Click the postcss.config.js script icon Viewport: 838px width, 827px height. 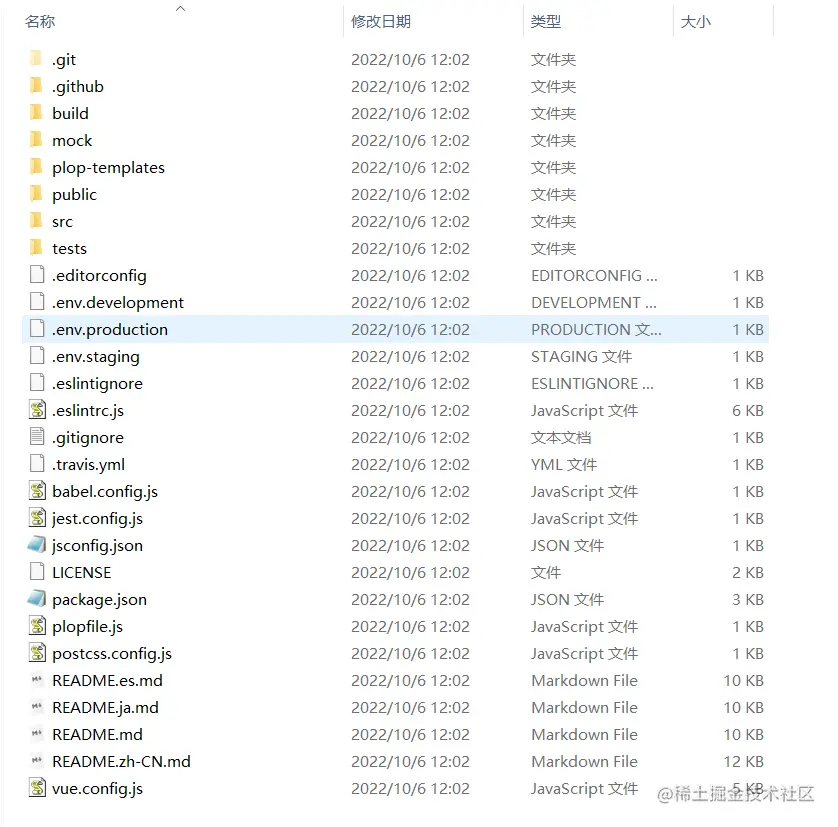tap(37, 652)
